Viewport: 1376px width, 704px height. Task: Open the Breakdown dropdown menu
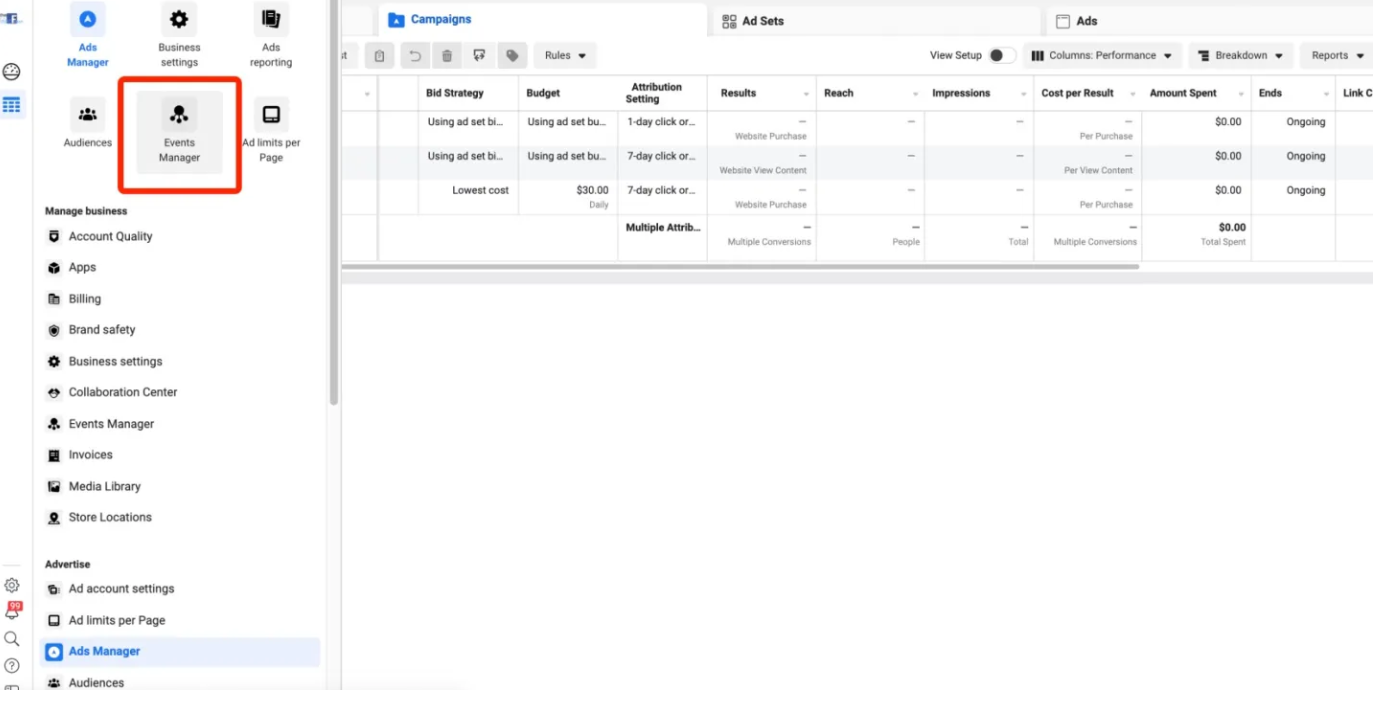[1240, 56]
